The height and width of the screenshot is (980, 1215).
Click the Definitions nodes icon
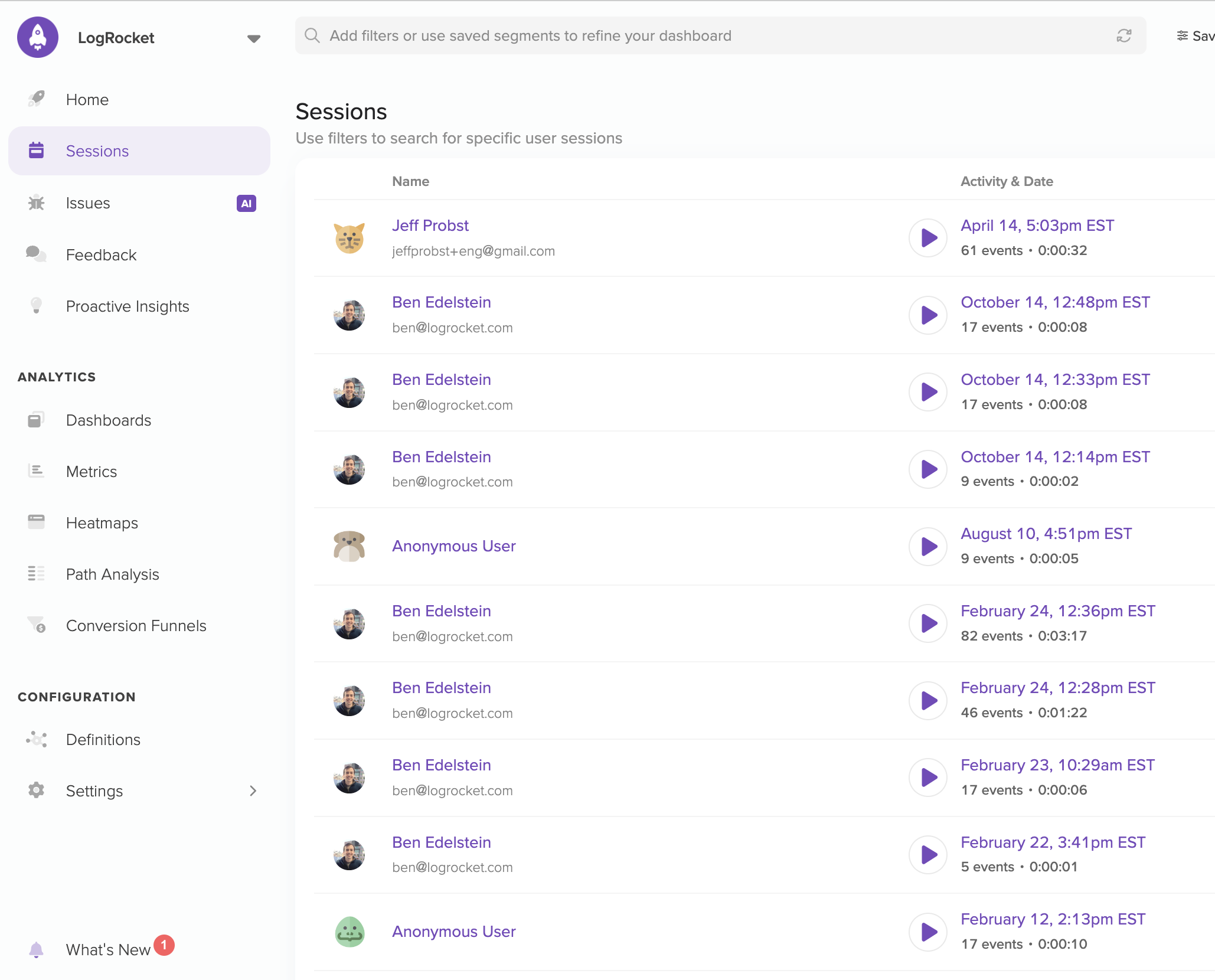(x=37, y=739)
